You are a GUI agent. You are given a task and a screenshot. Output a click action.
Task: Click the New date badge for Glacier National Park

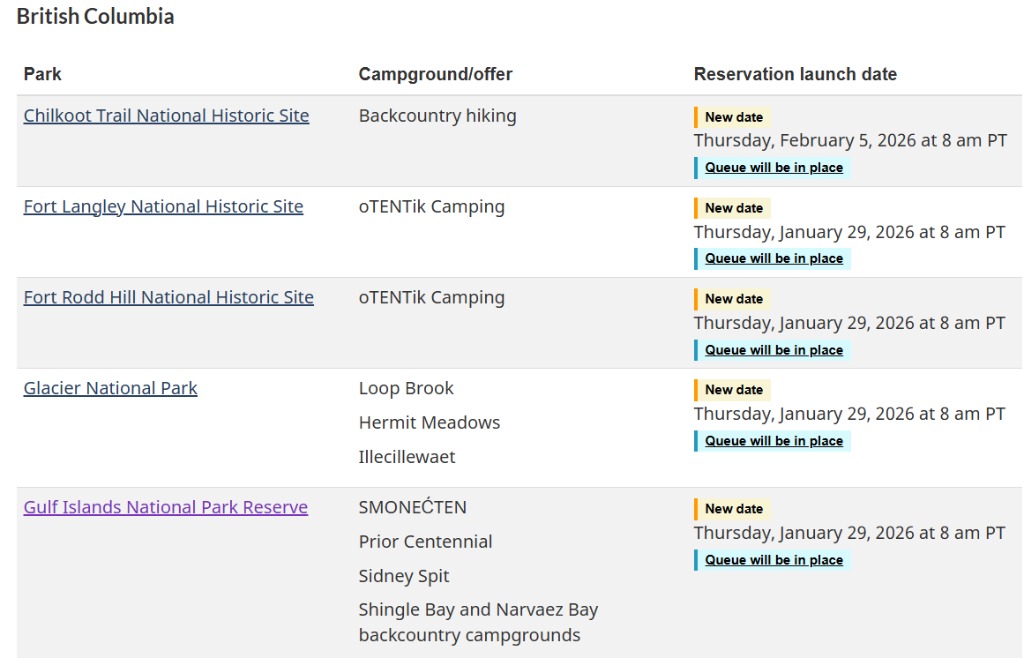click(733, 390)
